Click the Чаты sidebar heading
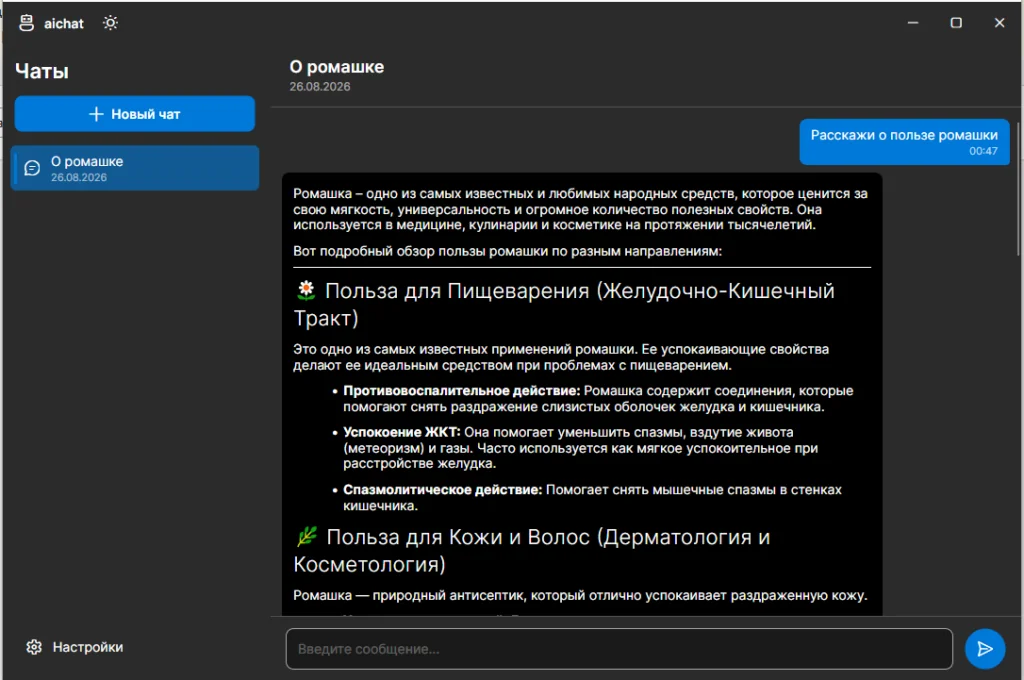 tap(42, 71)
